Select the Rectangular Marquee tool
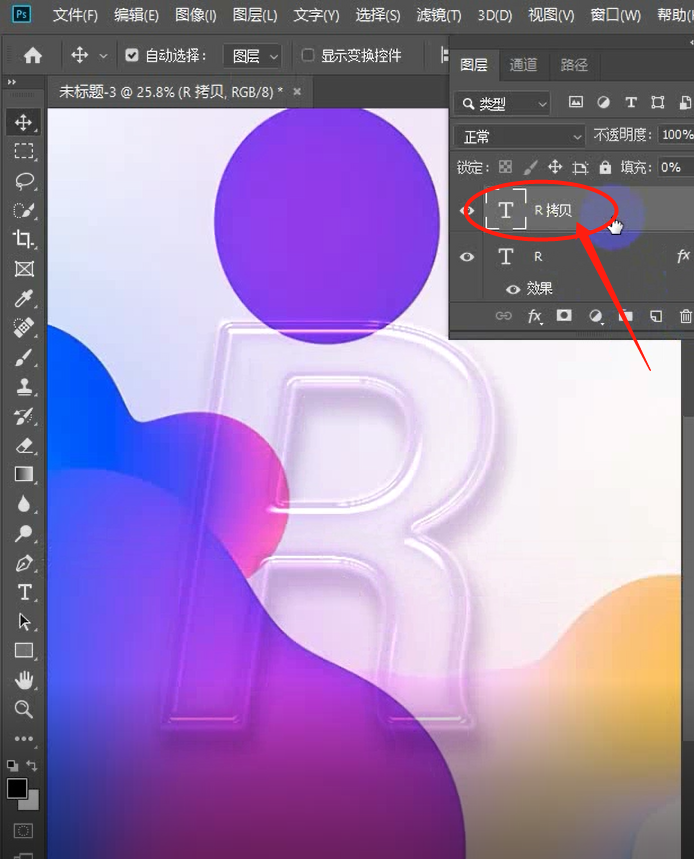694x859 pixels. point(24,151)
